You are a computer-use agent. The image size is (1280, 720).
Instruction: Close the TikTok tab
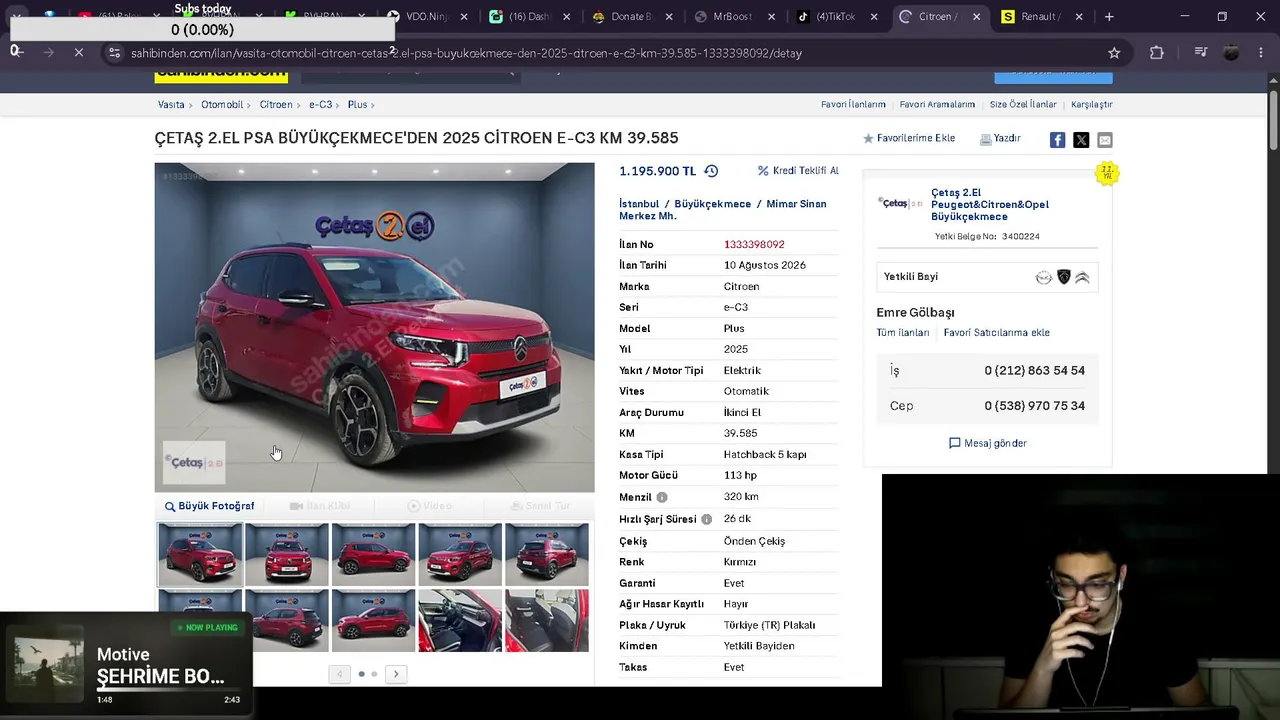click(874, 17)
